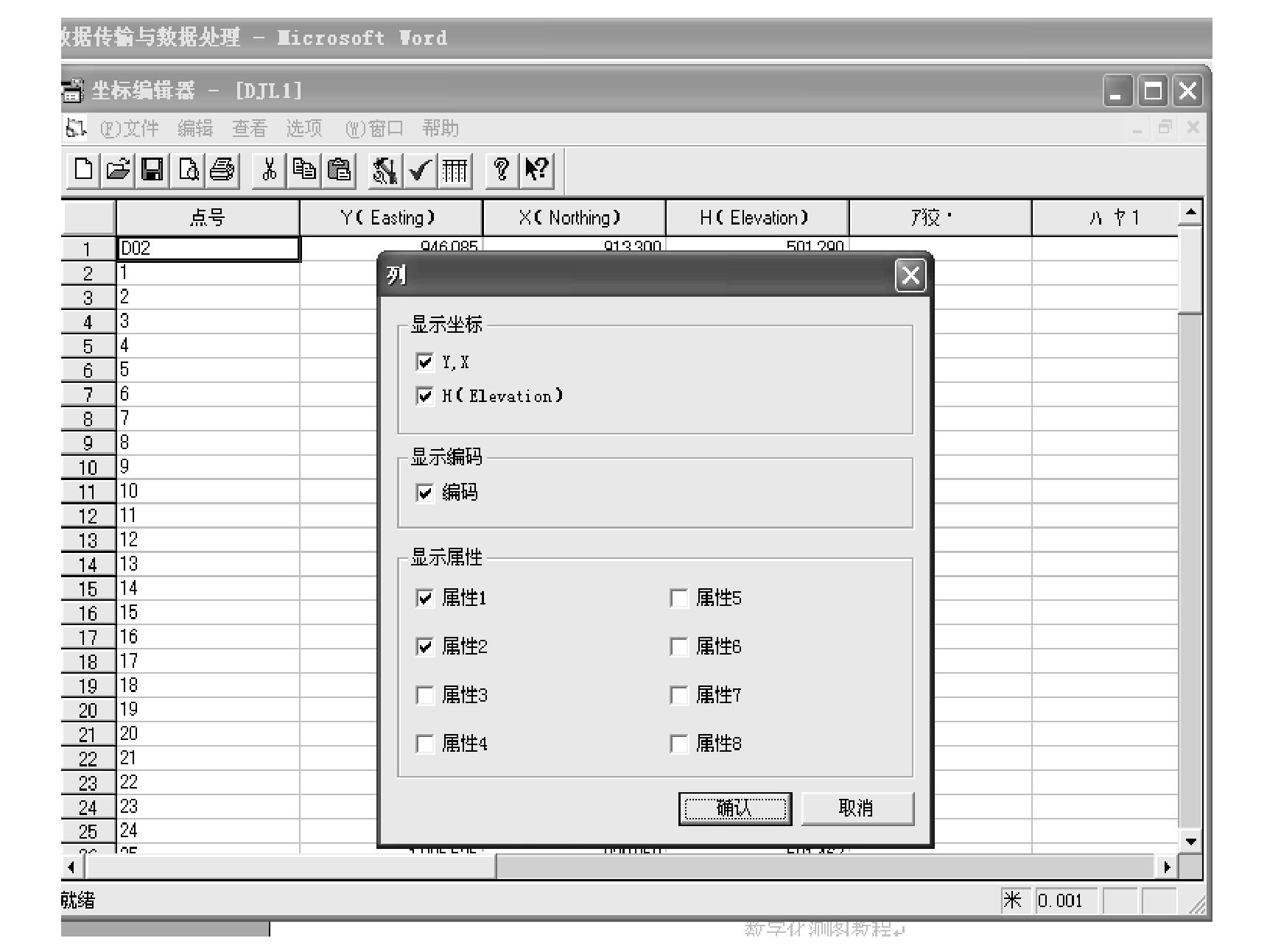
Task: Click the 取消 cancel button
Action: [x=857, y=808]
